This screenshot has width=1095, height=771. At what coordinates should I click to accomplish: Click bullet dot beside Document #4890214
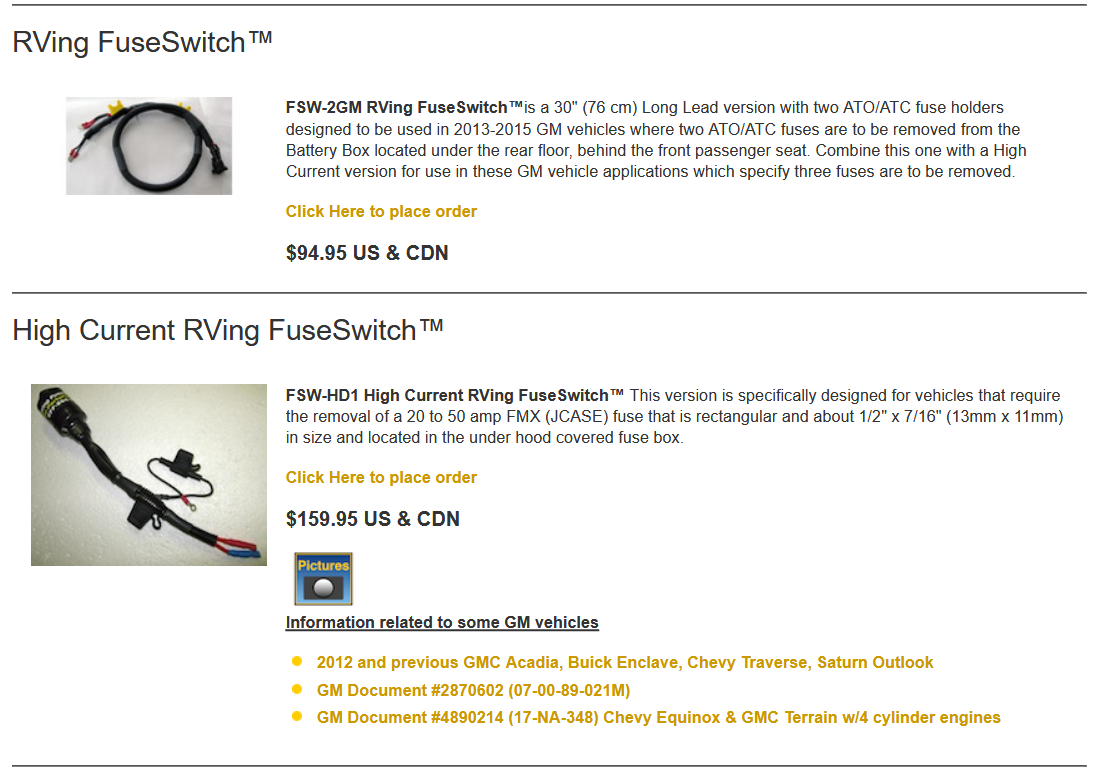click(297, 717)
